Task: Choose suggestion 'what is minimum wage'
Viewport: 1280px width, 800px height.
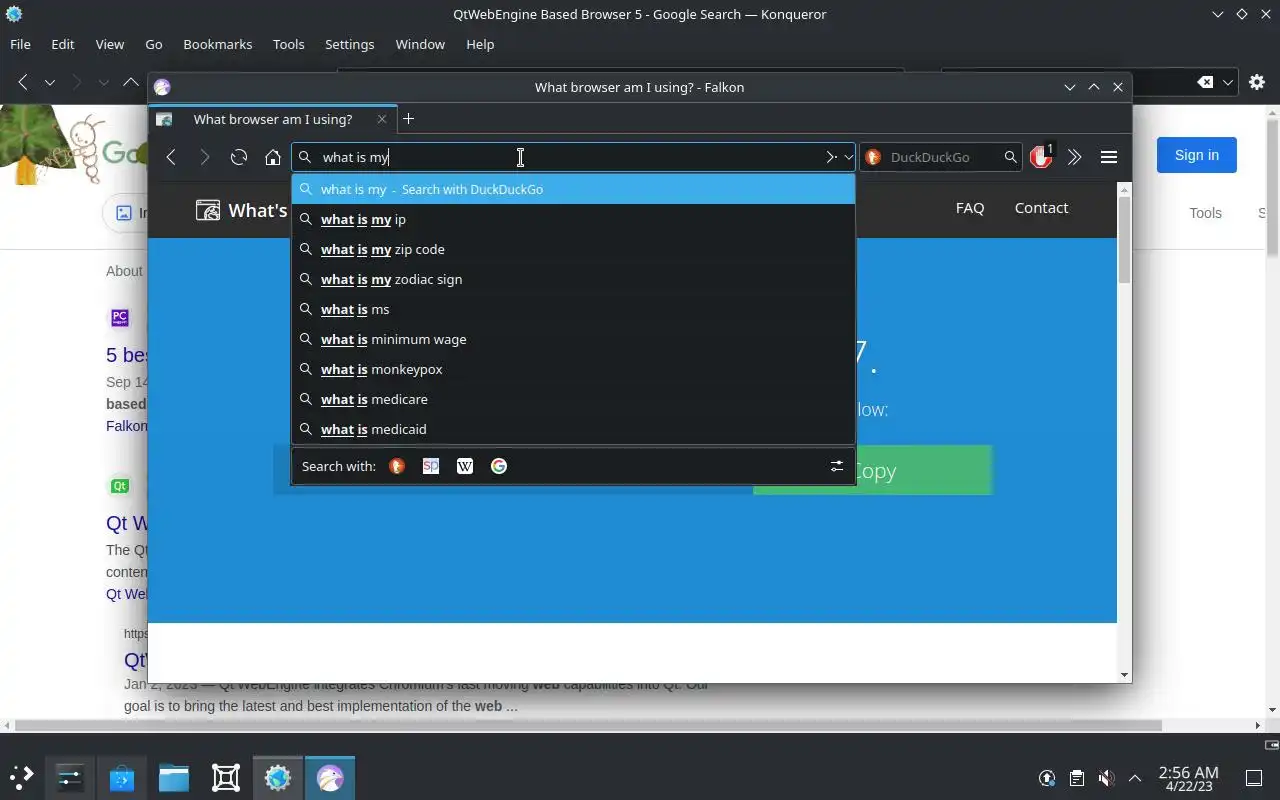Action: pos(573,339)
